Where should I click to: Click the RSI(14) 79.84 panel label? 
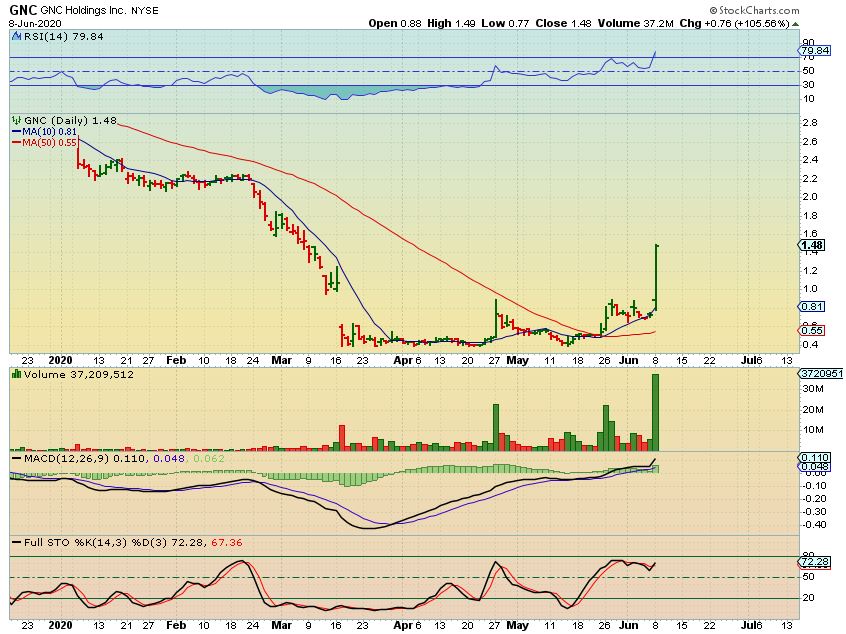pyautogui.click(x=63, y=37)
